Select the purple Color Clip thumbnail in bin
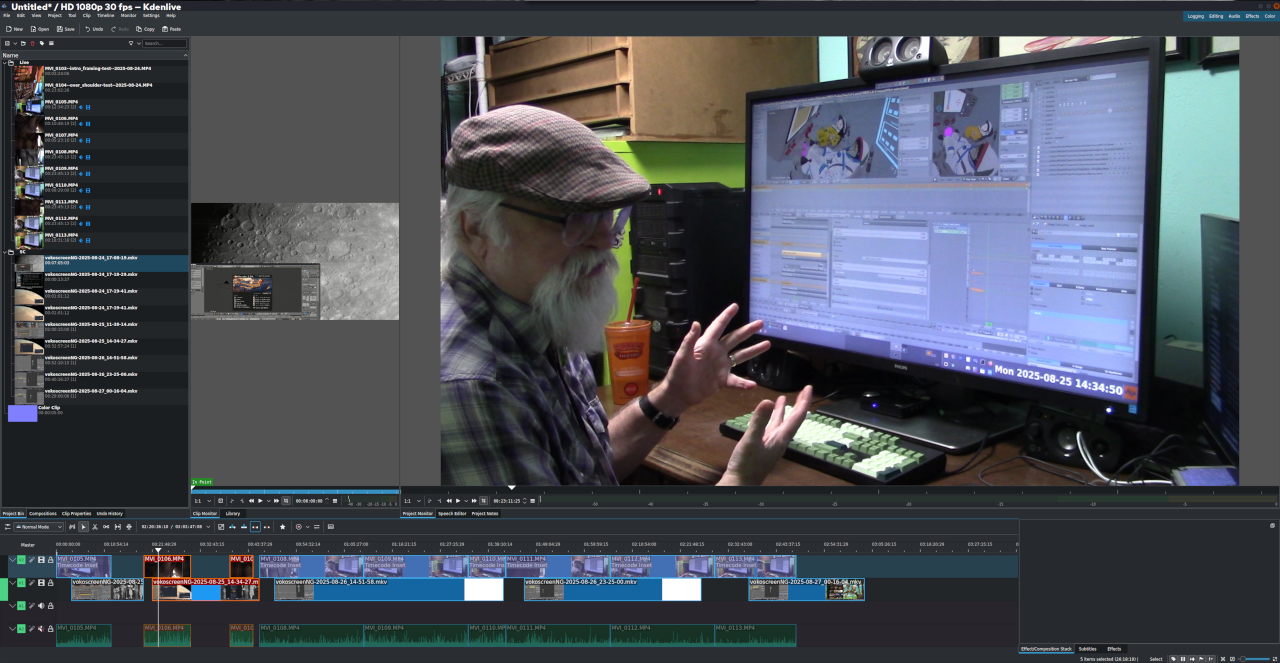This screenshot has width=1280, height=663. point(22,412)
